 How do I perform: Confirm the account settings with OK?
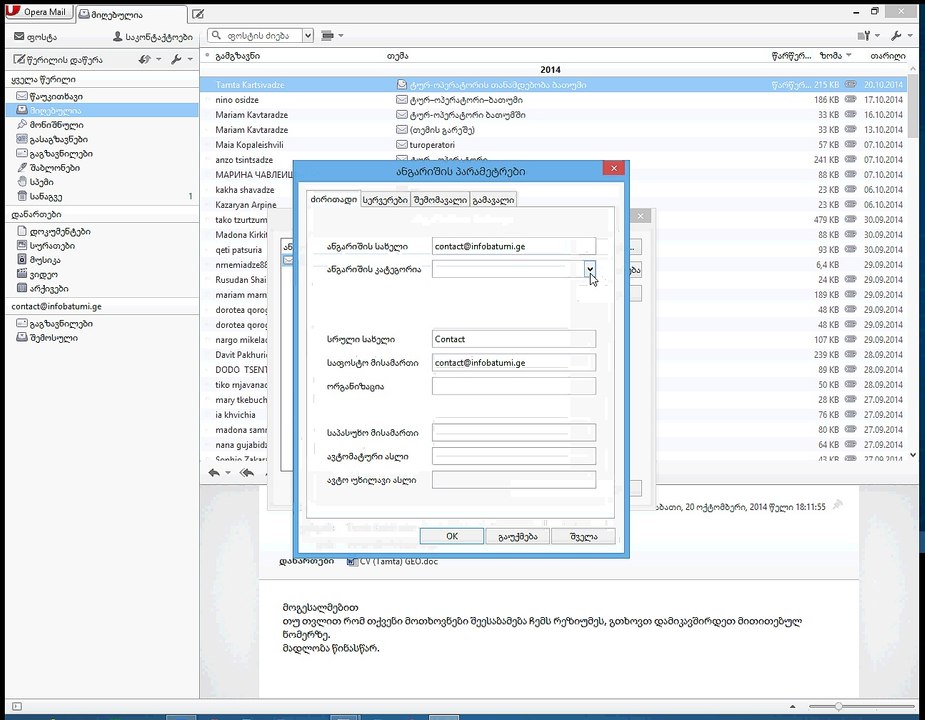(x=452, y=536)
